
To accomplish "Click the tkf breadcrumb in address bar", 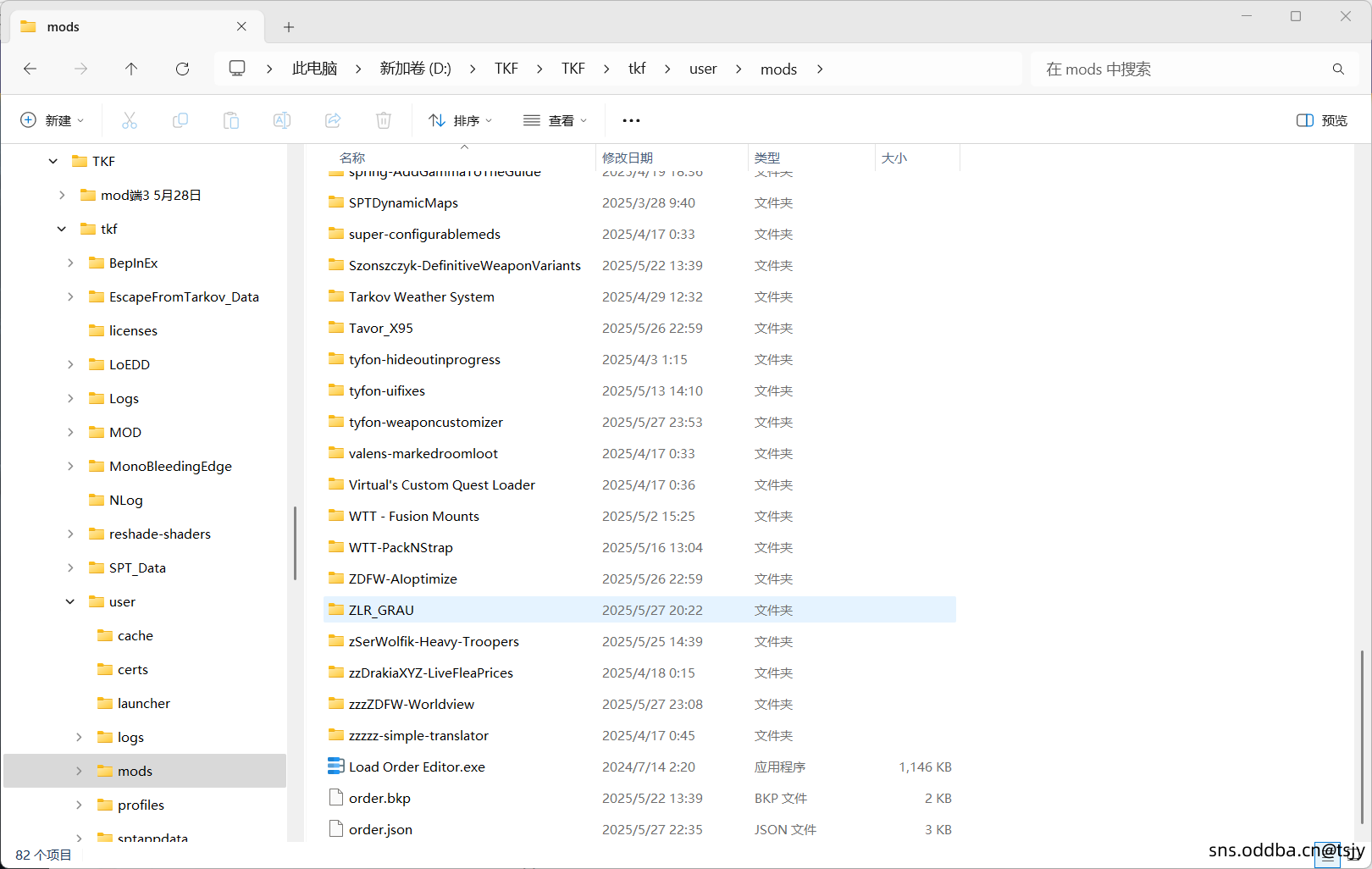I will point(637,69).
